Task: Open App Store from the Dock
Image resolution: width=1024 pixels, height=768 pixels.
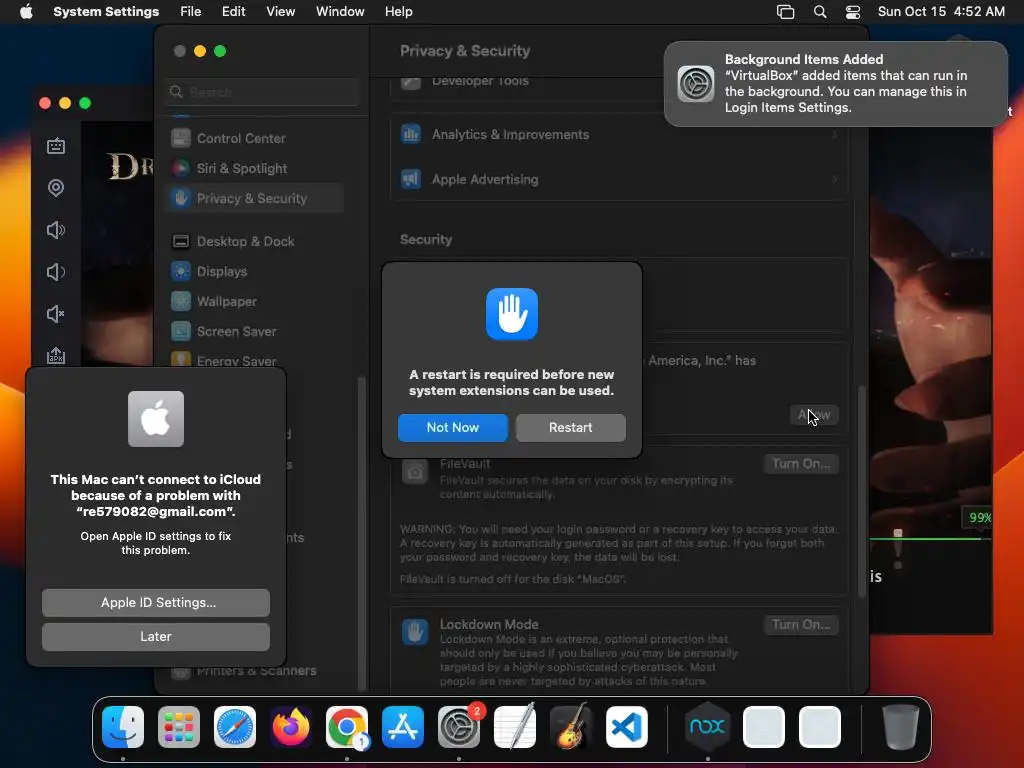Action: tap(403, 727)
